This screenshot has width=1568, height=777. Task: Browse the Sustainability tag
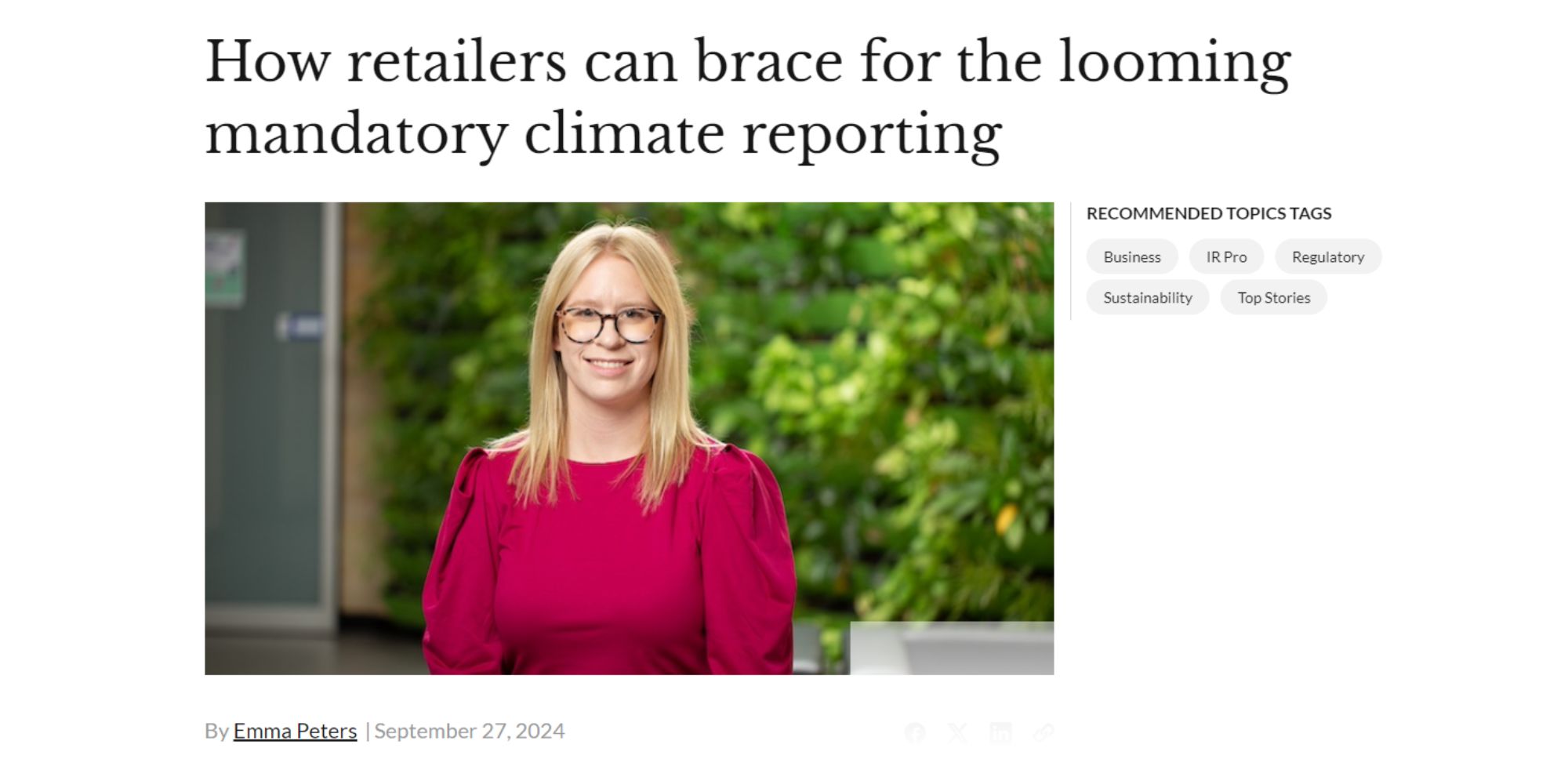[x=1147, y=298]
